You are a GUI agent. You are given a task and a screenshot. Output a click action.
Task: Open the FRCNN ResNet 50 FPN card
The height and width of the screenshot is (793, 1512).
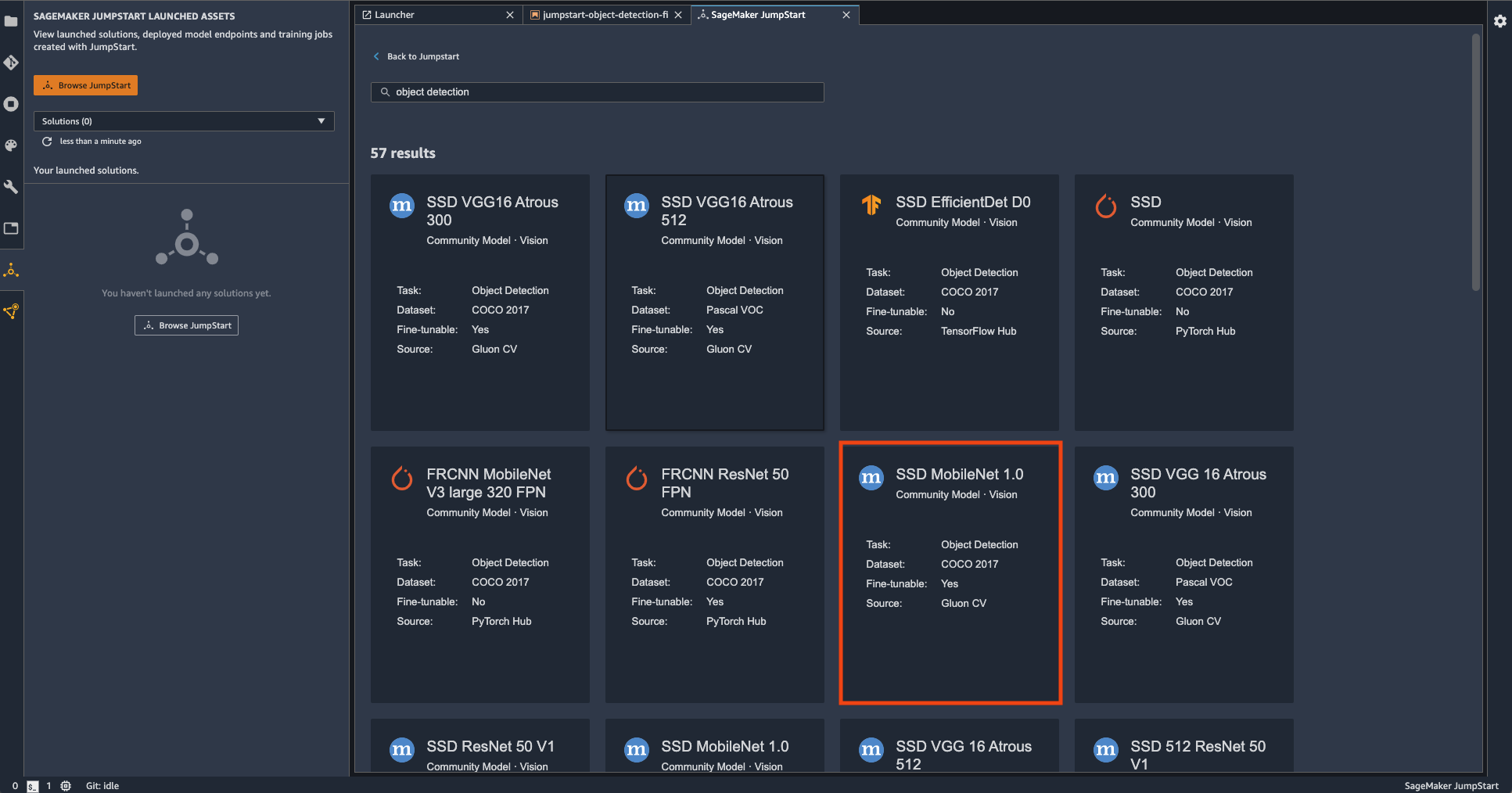tap(715, 574)
